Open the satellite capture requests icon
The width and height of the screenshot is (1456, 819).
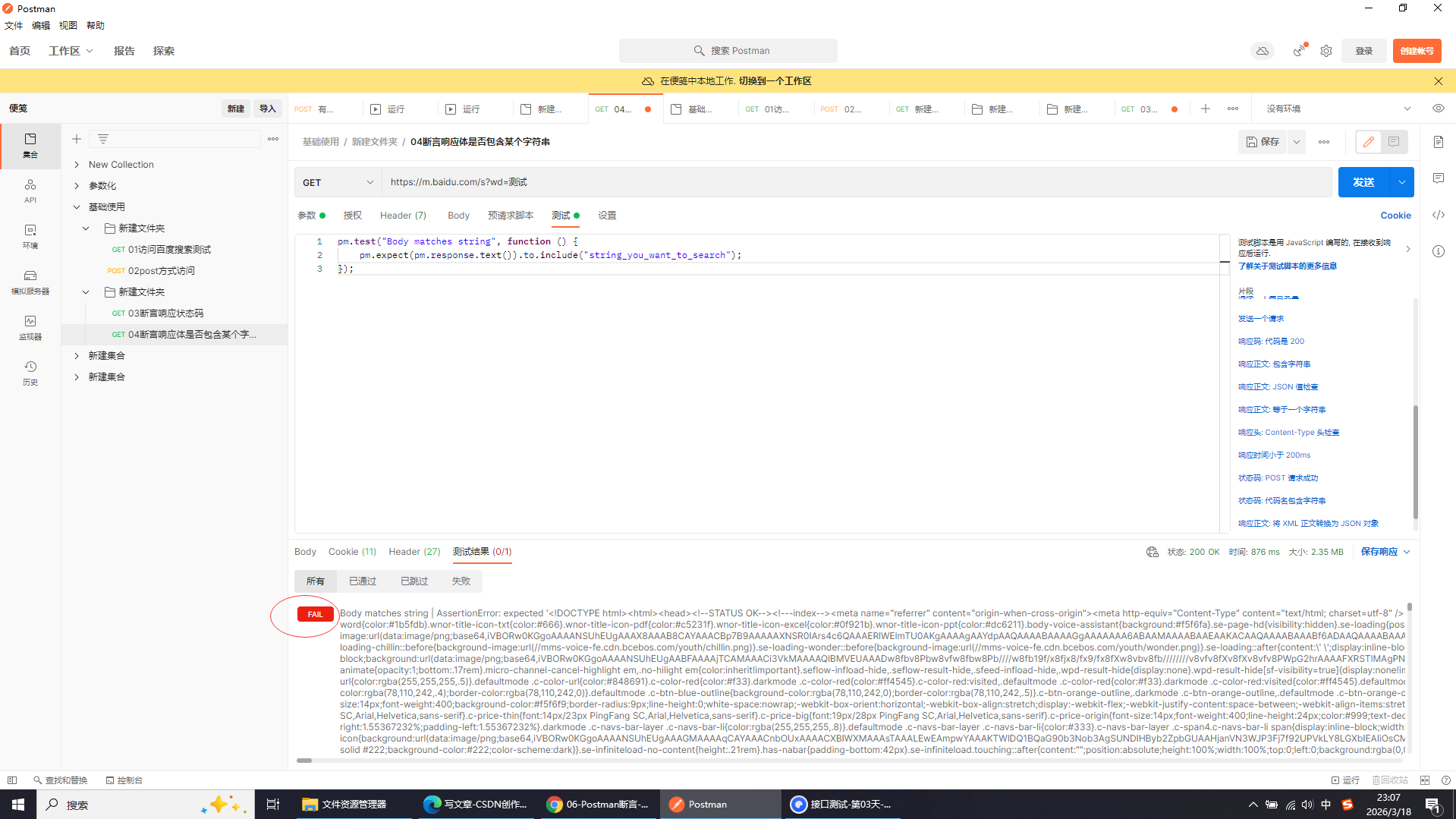click(x=1300, y=51)
